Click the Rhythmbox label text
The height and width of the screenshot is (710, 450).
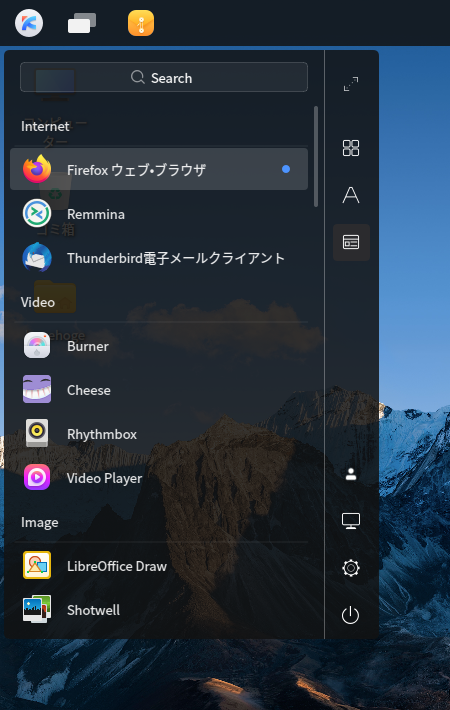pyautogui.click(x=102, y=434)
